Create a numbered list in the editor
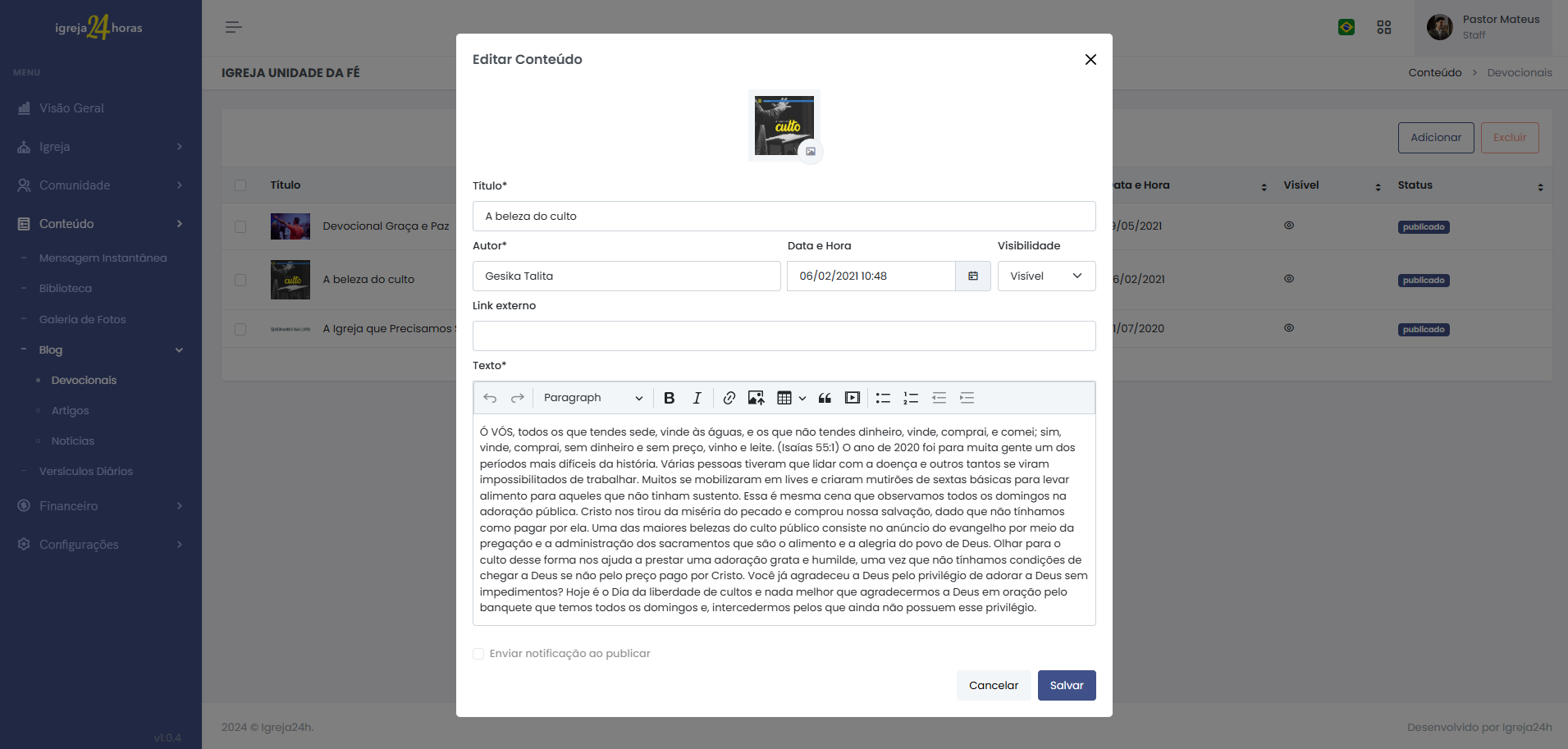The image size is (1568, 749). click(911, 398)
